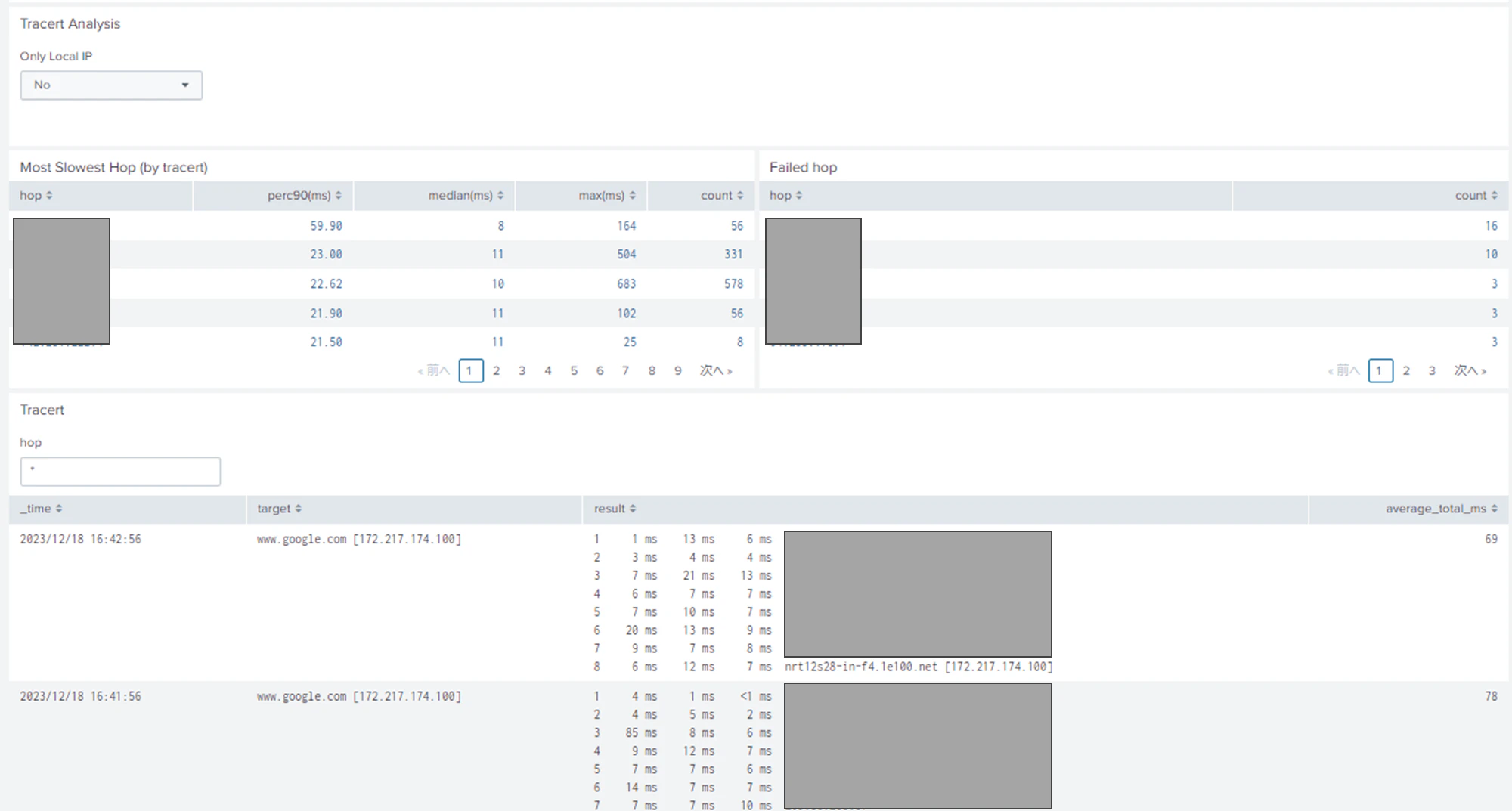The width and height of the screenshot is (1512, 811).
Task: Go to page 4 of Most Slowest Hop
Action: pyautogui.click(x=548, y=370)
